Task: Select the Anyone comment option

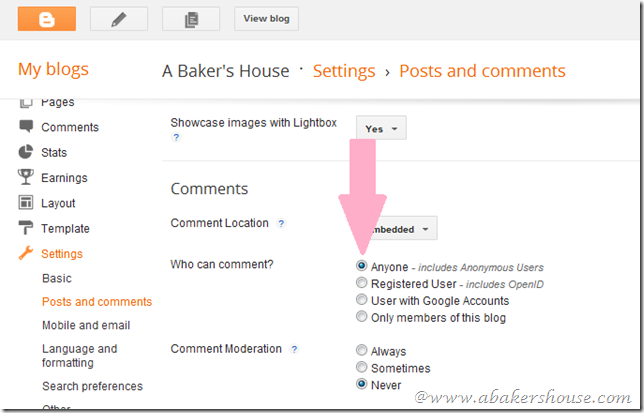Action: point(361,267)
